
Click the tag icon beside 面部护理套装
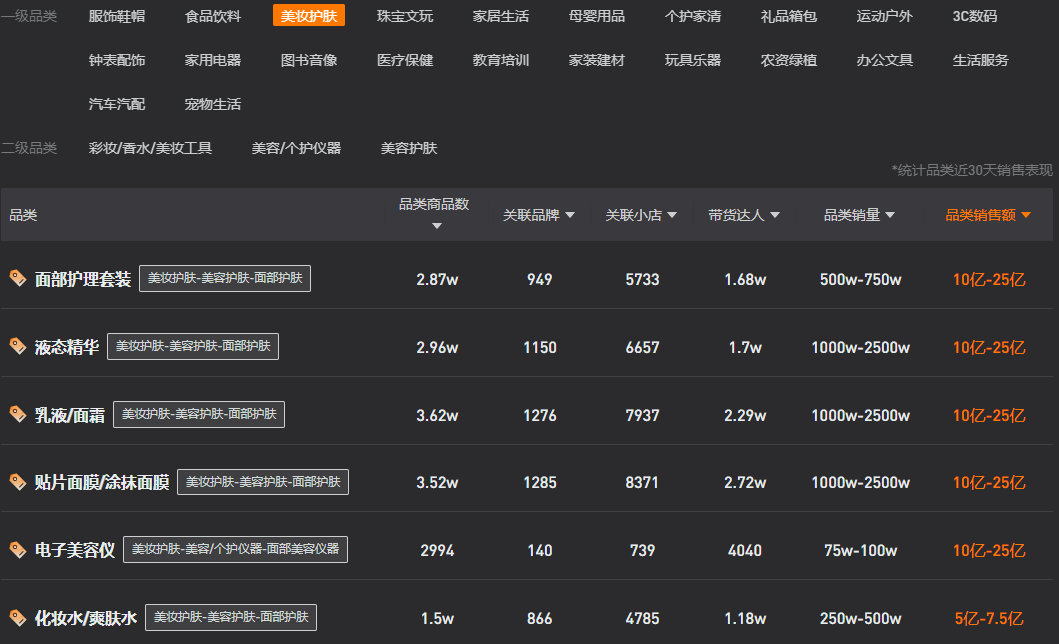coord(17,279)
